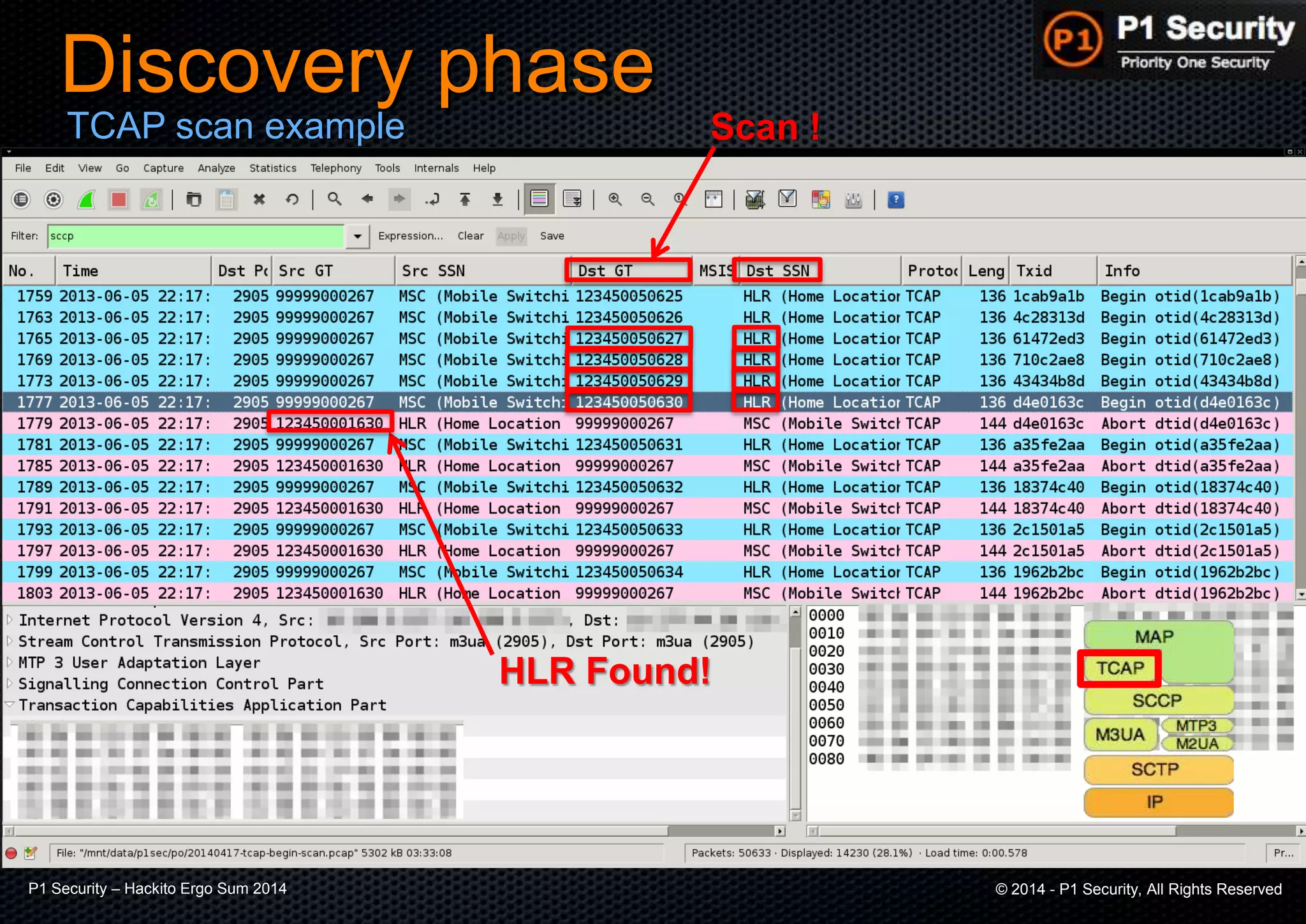Image resolution: width=1306 pixels, height=924 pixels.
Task: Select packet 1781 Begin otid(a35fe2aa) row
Action: point(648,444)
